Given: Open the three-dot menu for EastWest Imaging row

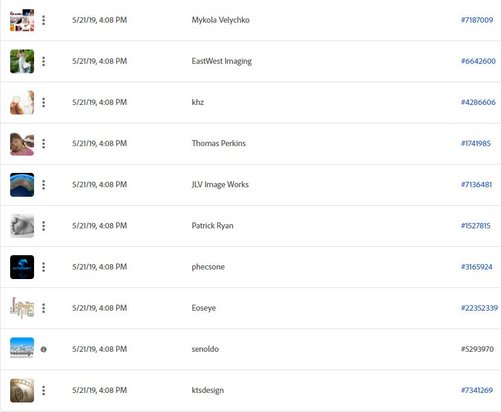Looking at the screenshot, I should click(44, 61).
